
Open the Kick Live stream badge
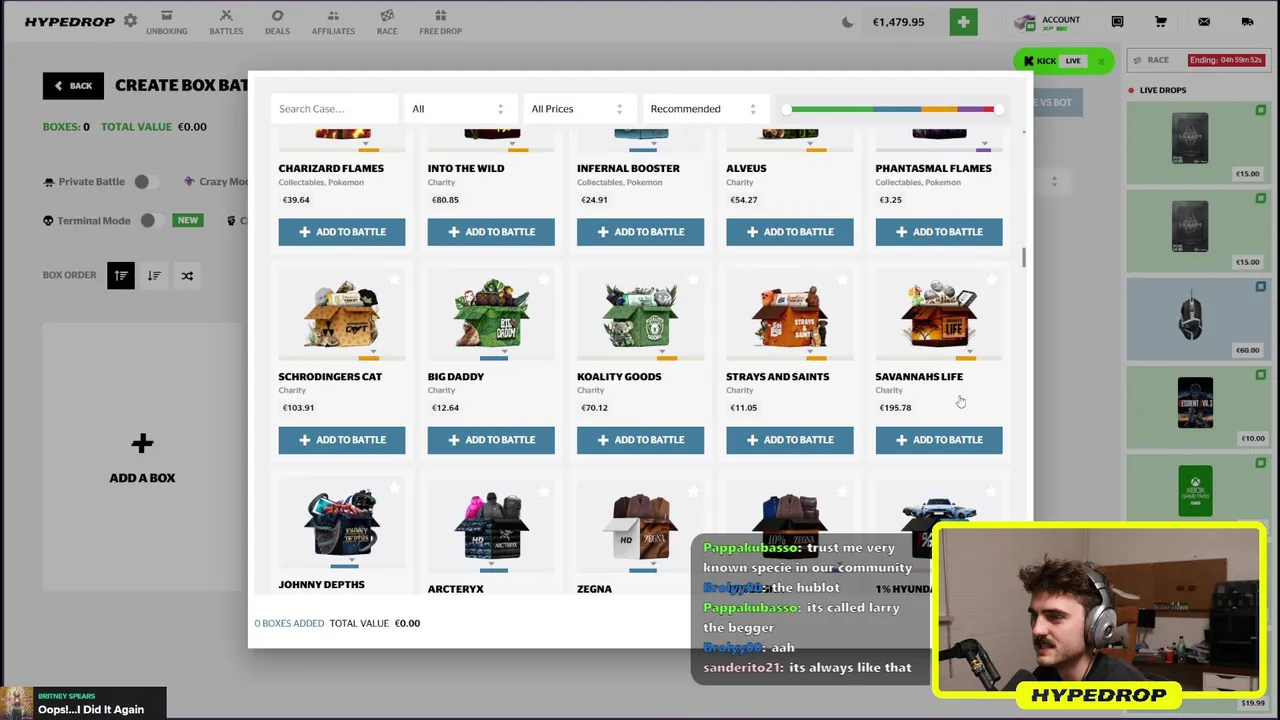(1064, 61)
